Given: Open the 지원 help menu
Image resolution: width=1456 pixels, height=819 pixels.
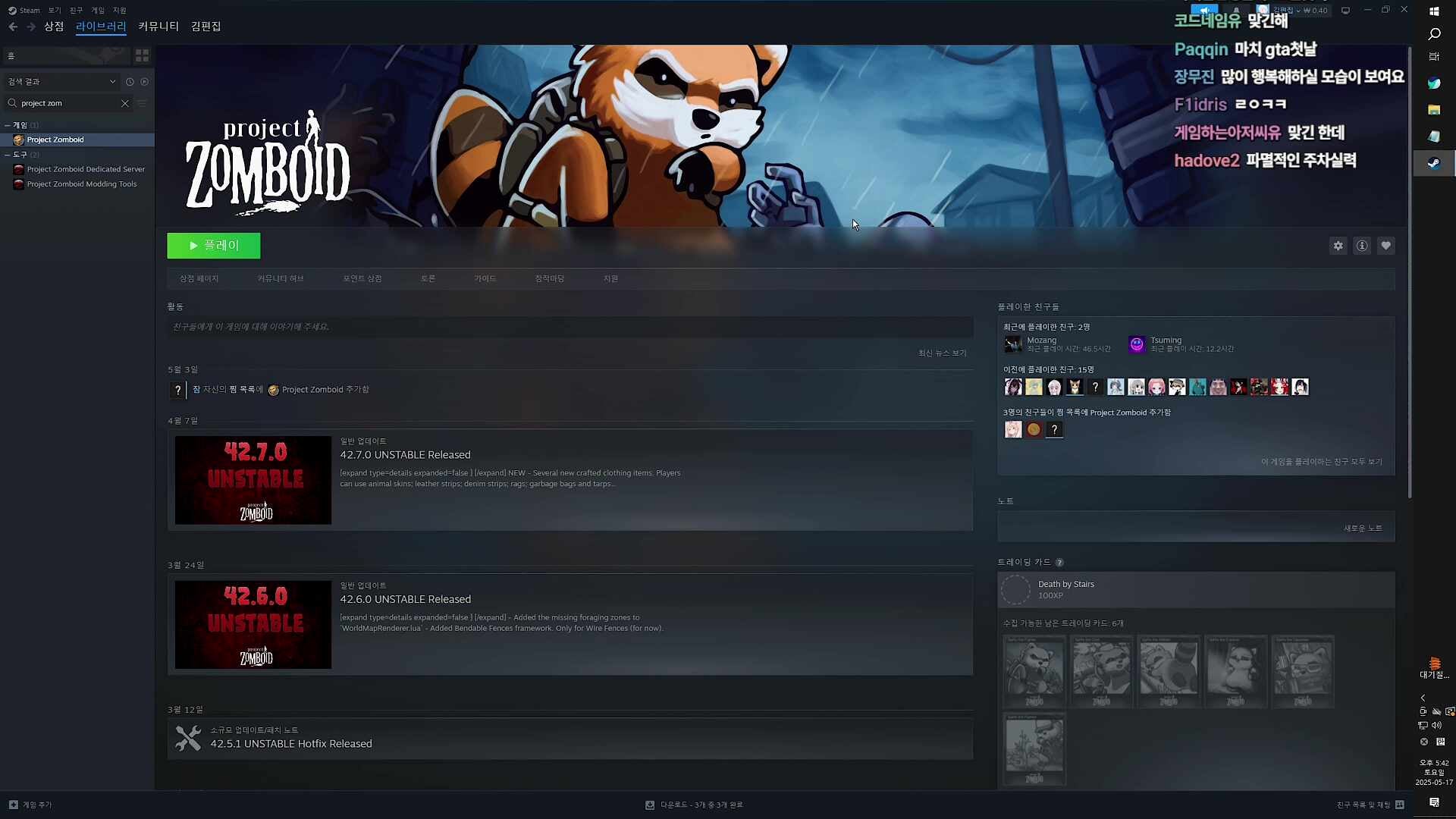Looking at the screenshot, I should coord(120,11).
